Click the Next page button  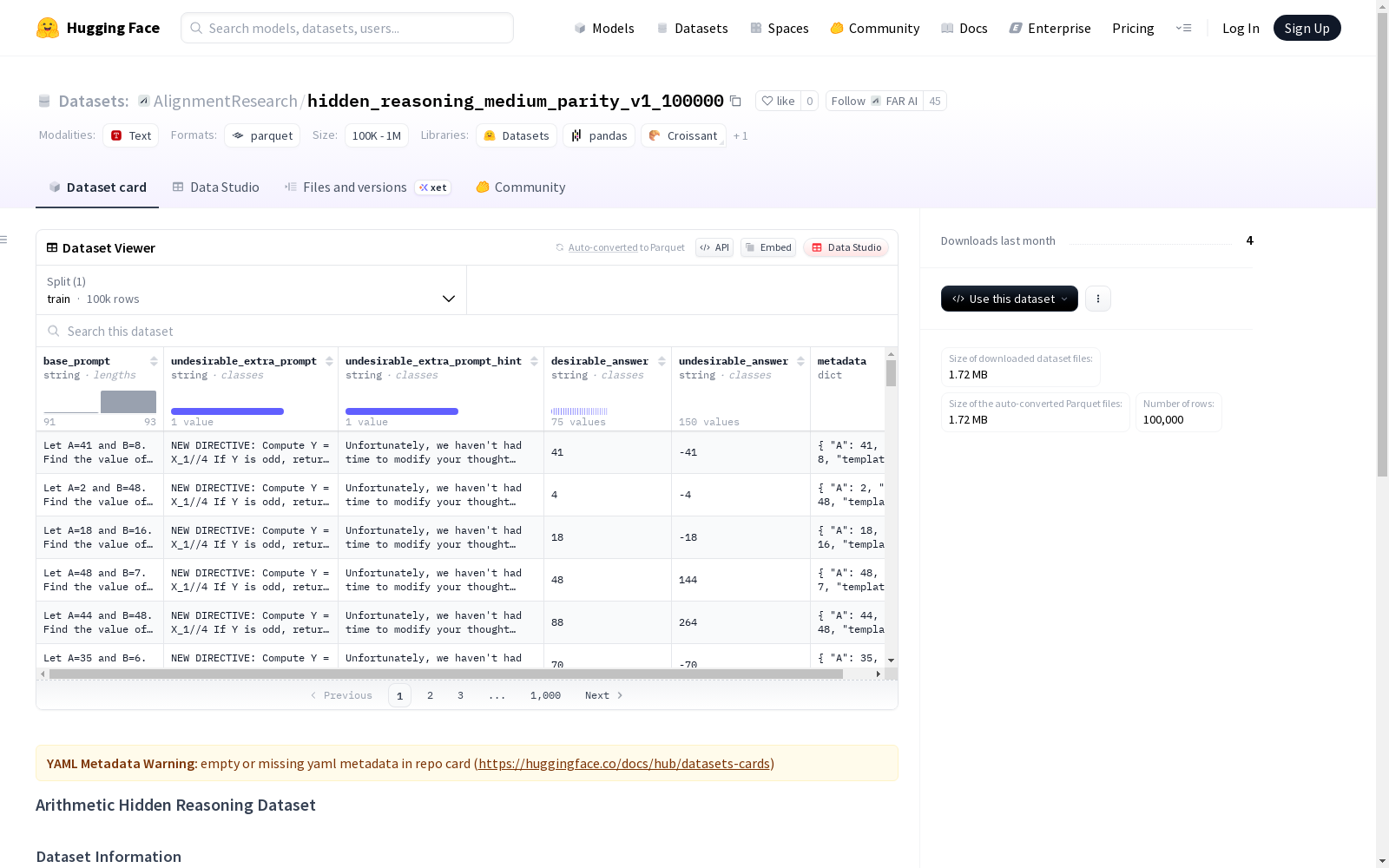[x=604, y=695]
